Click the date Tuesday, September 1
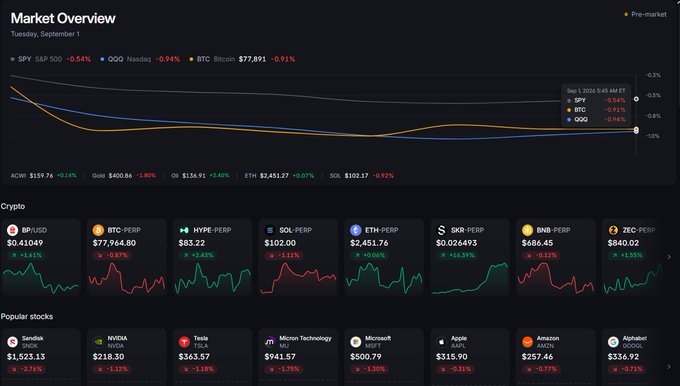680x386 pixels. click(45, 34)
